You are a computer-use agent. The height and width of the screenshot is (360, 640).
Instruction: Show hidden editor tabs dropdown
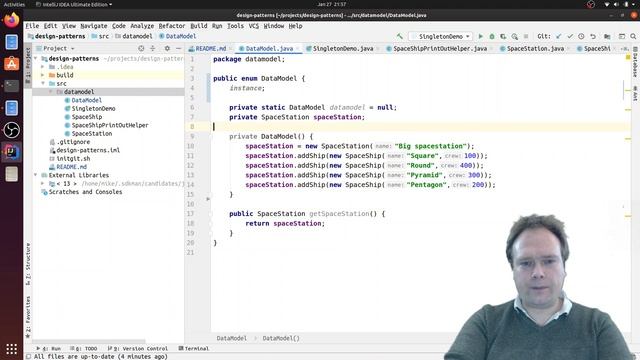tap(624, 49)
